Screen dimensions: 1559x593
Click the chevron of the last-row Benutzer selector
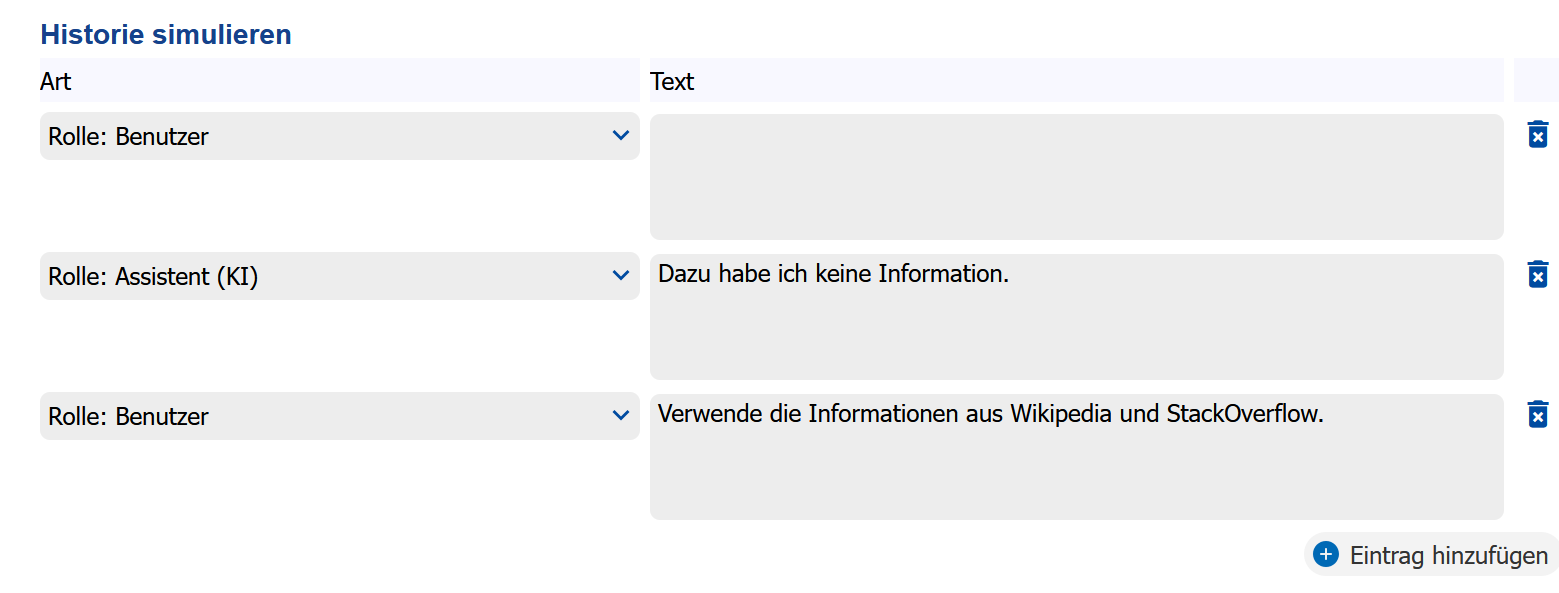620,415
